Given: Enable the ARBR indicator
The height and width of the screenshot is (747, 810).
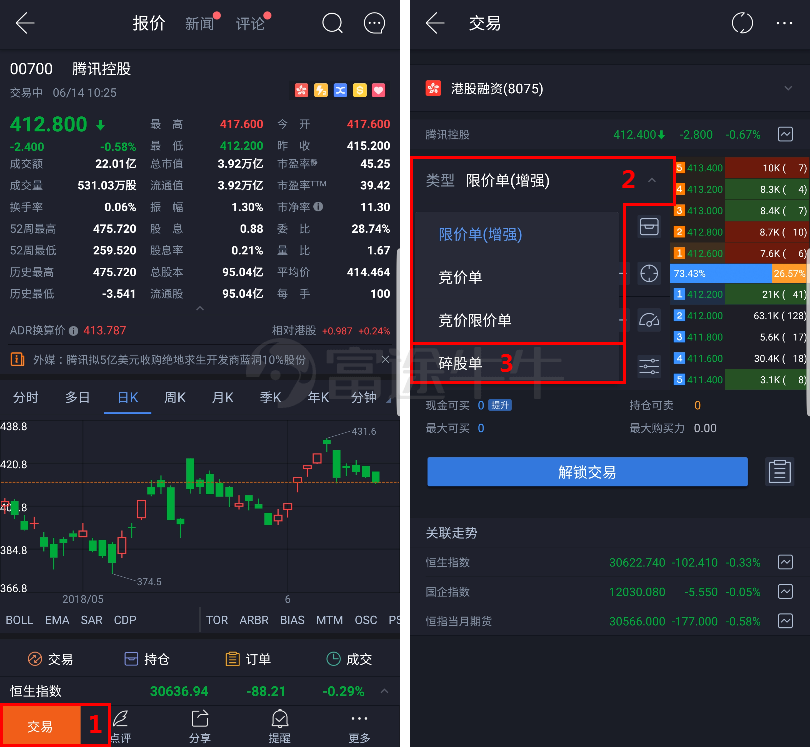Looking at the screenshot, I should click(254, 620).
